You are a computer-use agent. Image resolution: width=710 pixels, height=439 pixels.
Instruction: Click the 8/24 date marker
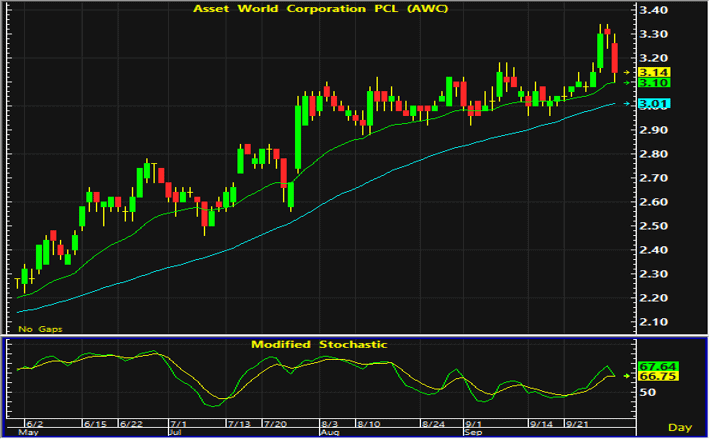pos(433,424)
